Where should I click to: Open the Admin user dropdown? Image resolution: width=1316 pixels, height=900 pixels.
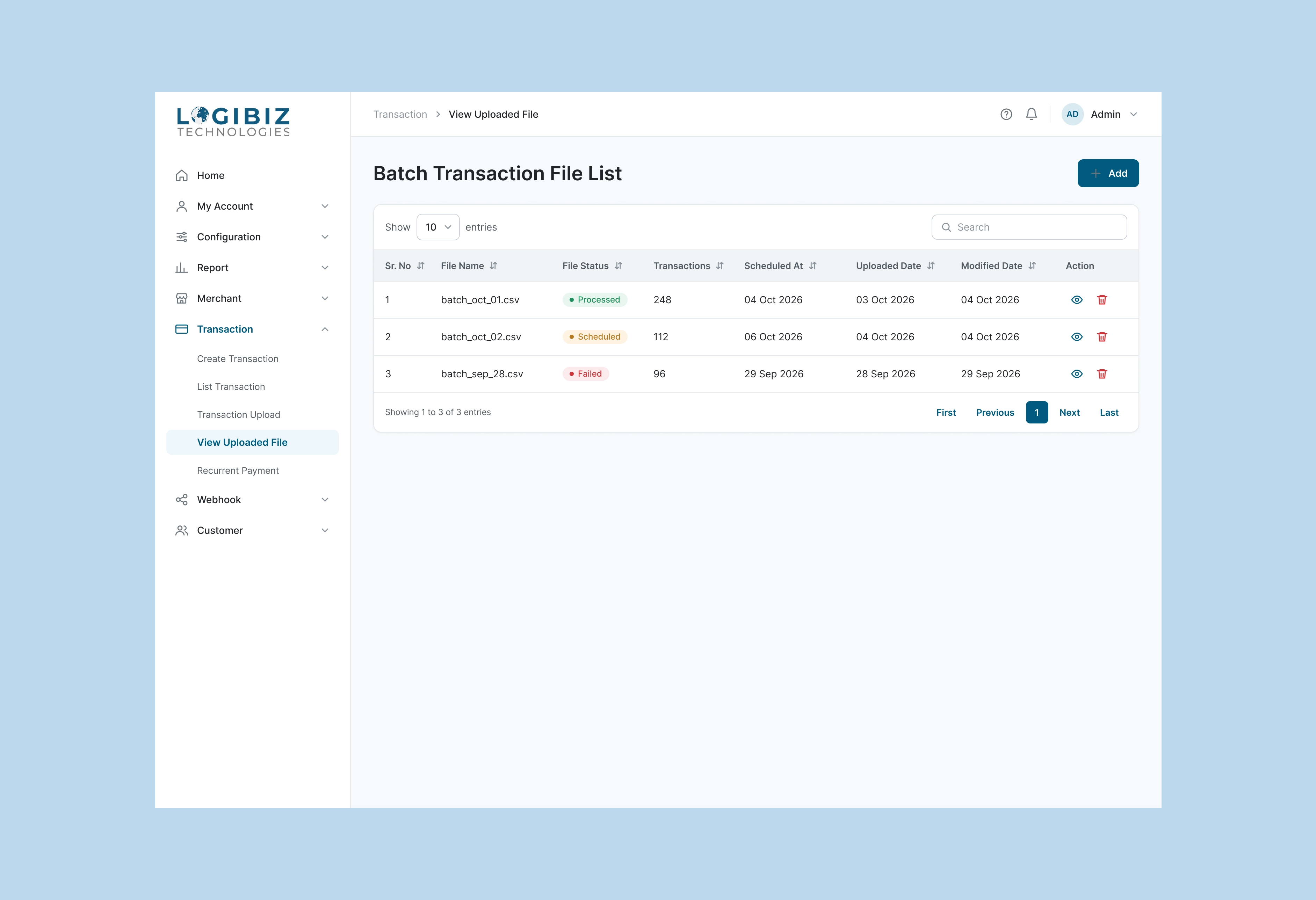1100,114
